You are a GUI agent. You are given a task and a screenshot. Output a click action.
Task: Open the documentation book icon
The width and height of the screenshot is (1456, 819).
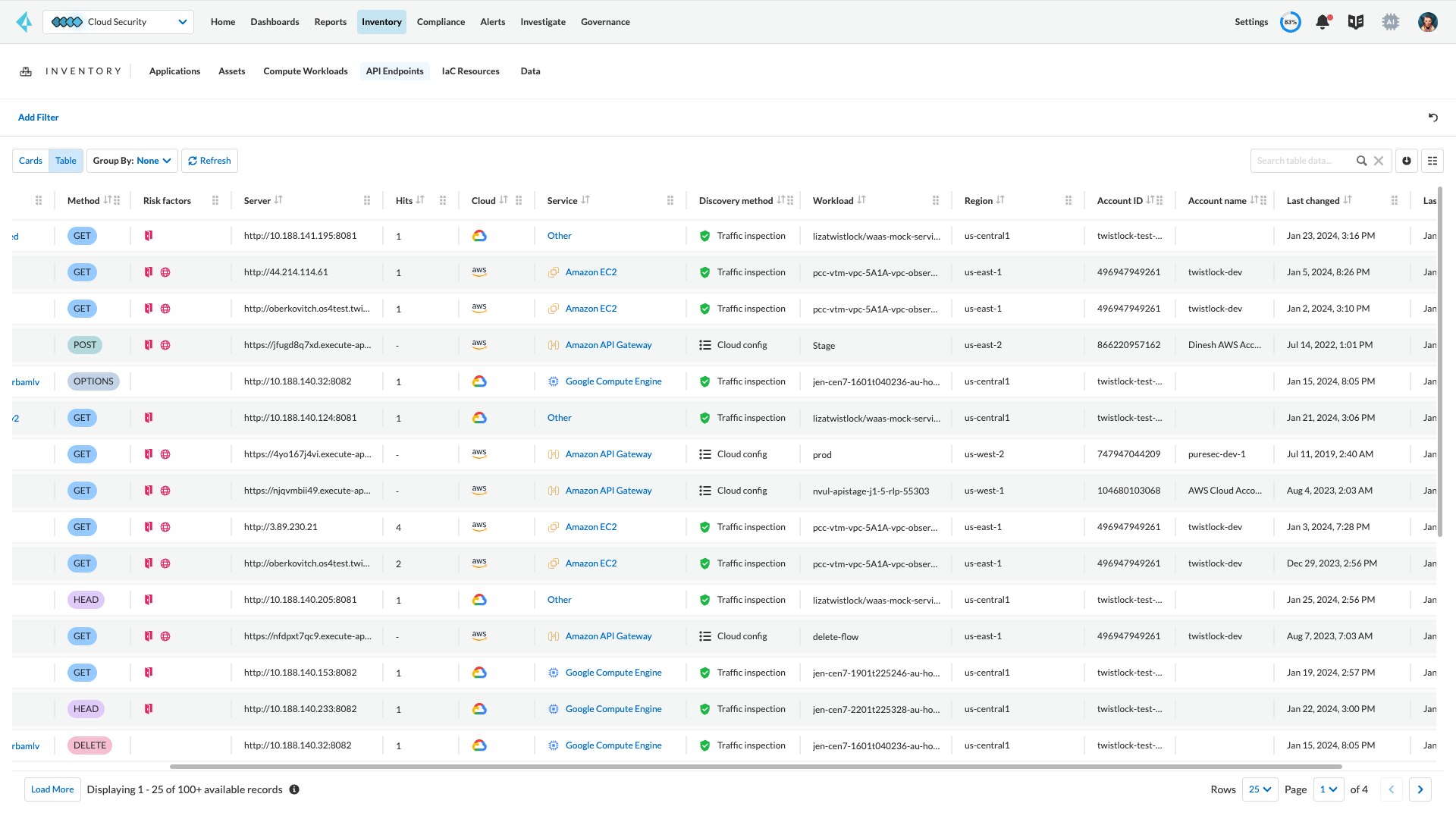coord(1356,22)
